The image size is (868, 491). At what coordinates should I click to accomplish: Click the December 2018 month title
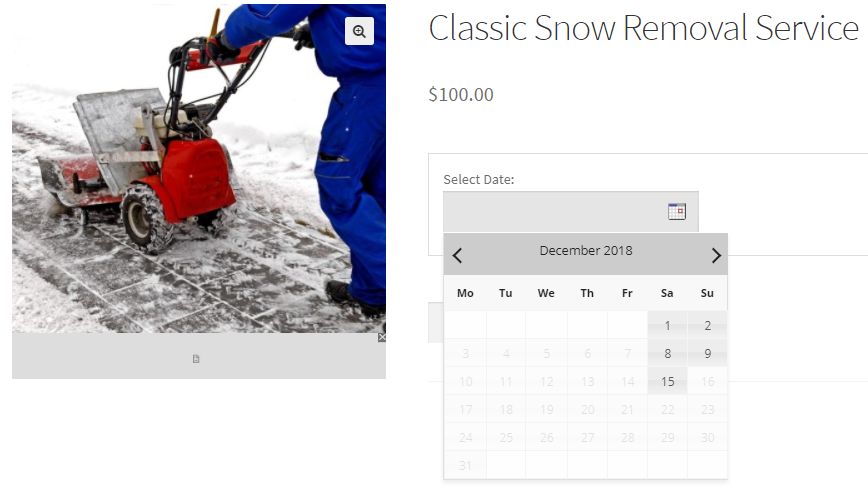[586, 251]
